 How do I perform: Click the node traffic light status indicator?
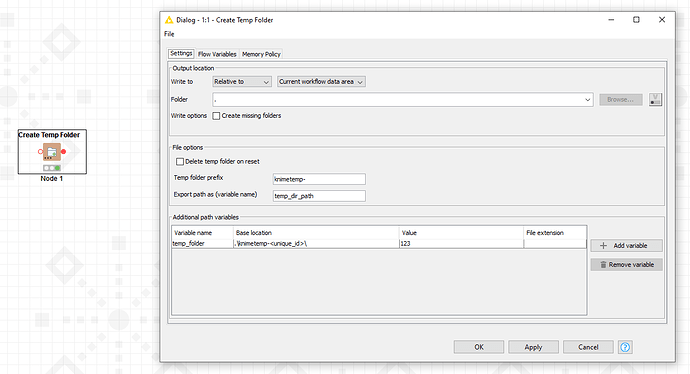pyautogui.click(x=52, y=168)
